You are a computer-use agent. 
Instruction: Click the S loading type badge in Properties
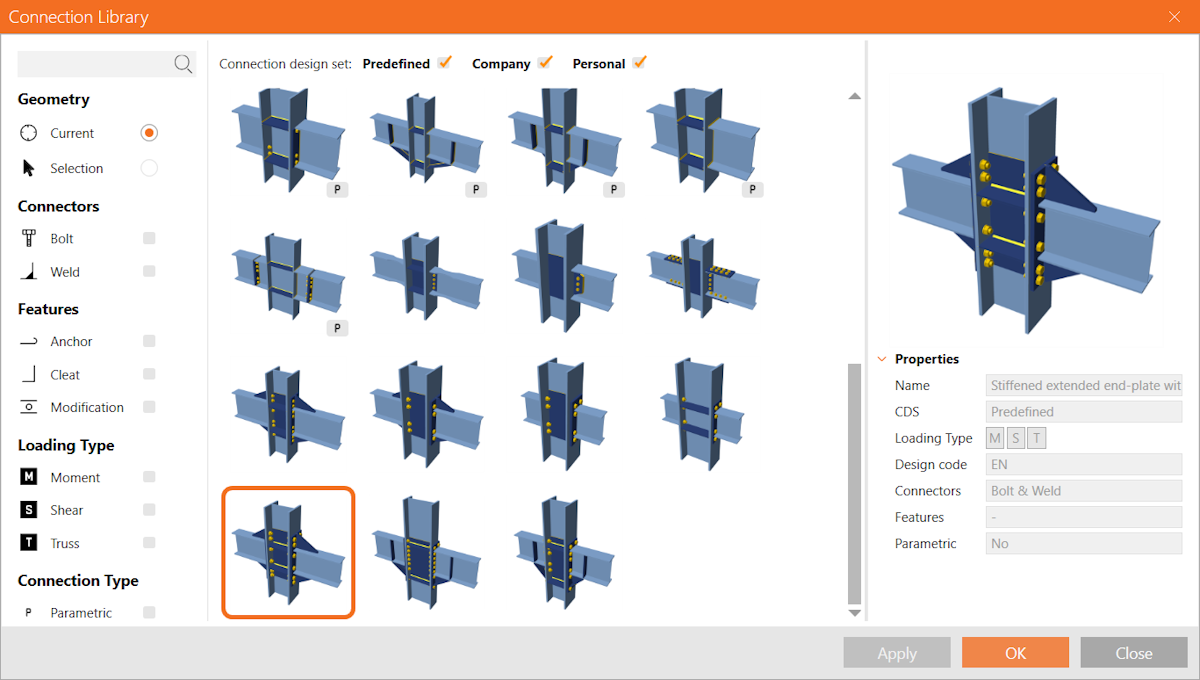[1016, 438]
